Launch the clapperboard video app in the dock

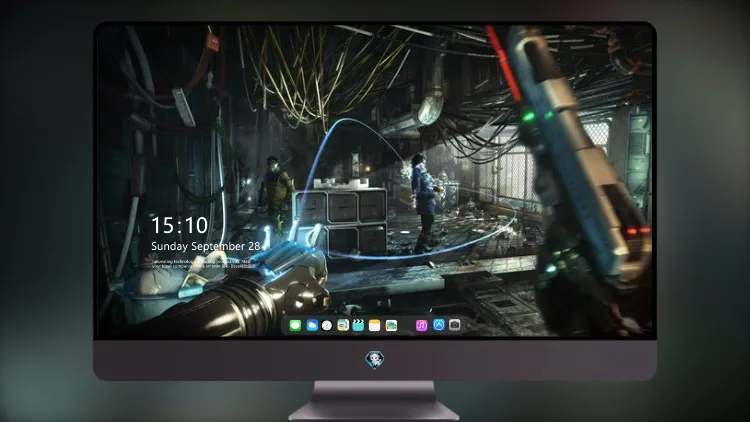pos(358,326)
